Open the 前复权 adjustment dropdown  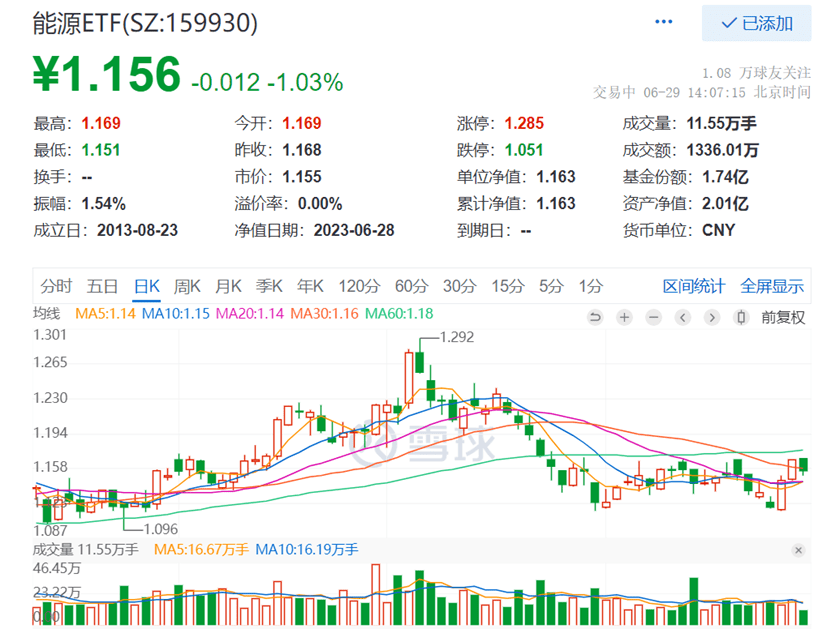pos(783,317)
